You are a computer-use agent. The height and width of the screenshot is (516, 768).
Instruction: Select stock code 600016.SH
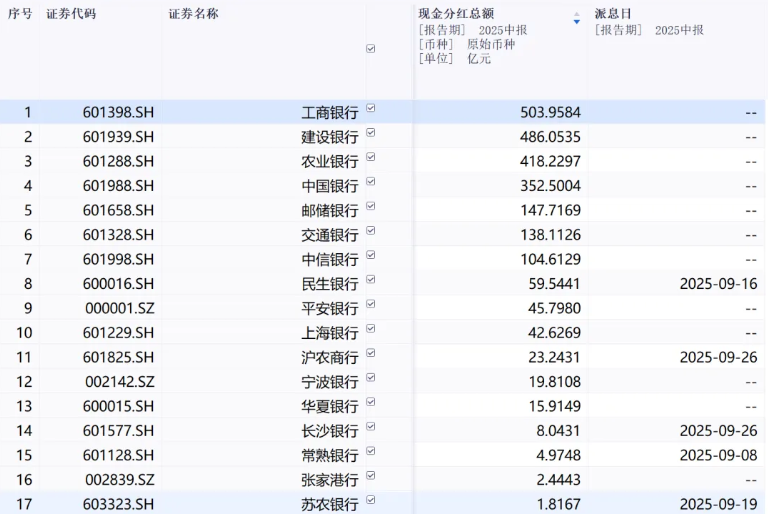[118, 284]
